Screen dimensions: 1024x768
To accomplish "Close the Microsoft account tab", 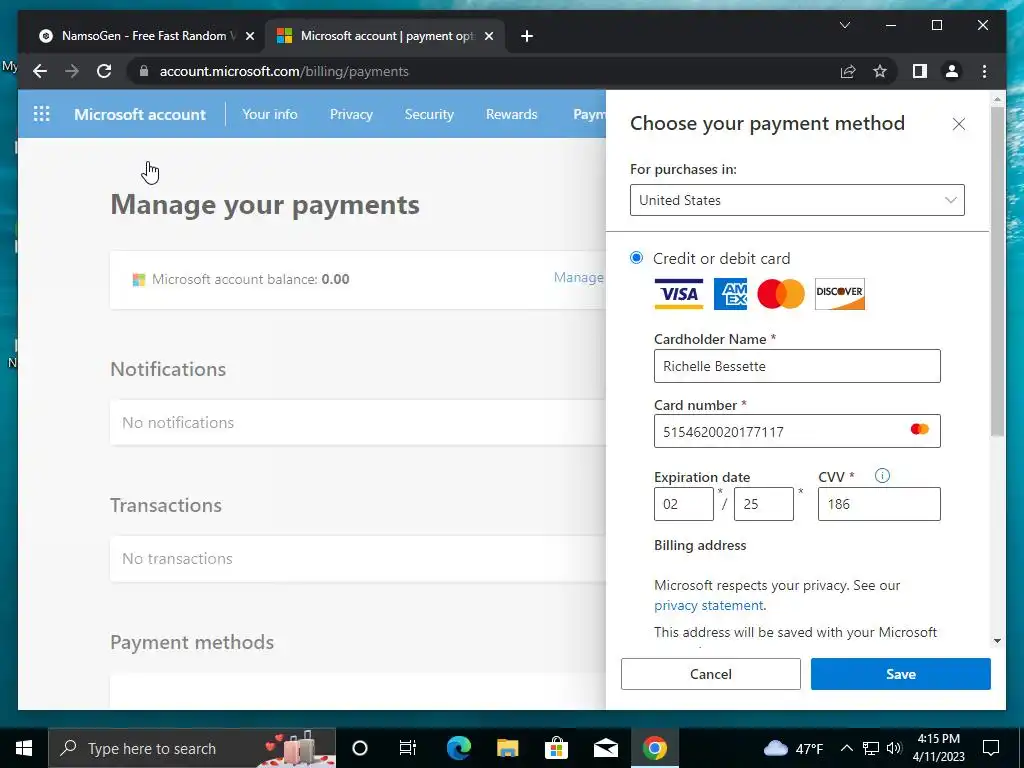I will pyautogui.click(x=488, y=36).
